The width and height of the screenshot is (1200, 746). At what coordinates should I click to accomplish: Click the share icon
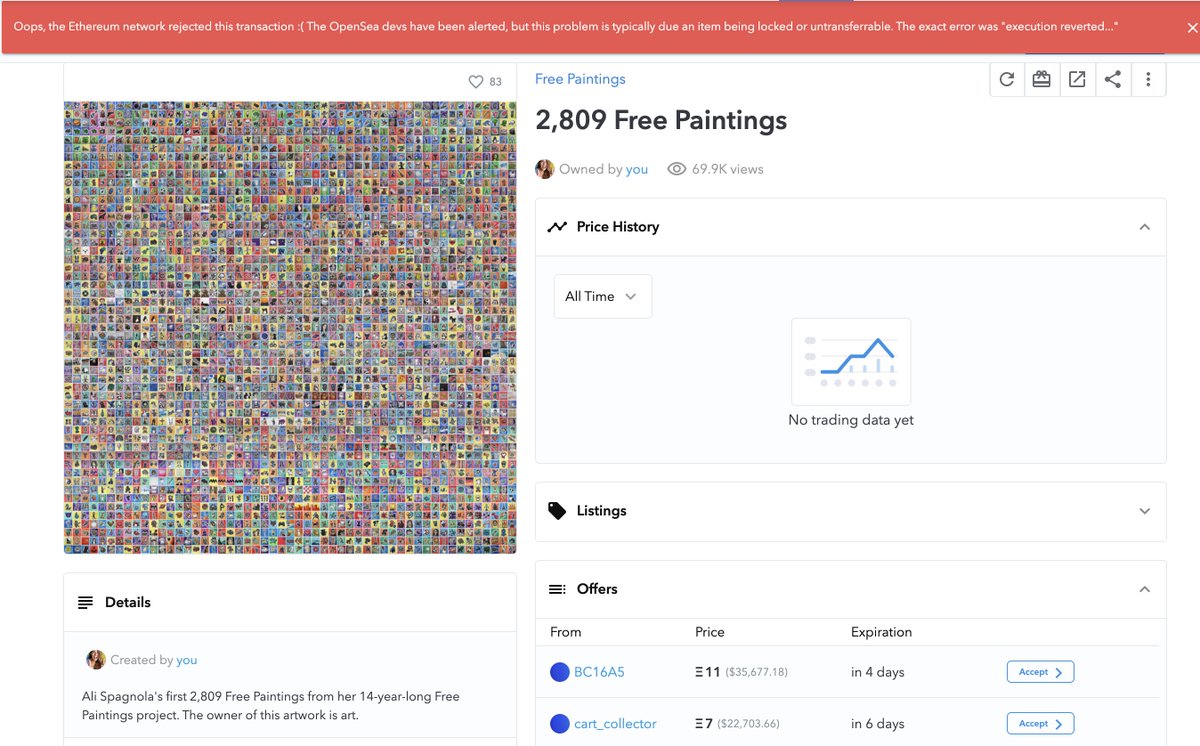[1113, 80]
